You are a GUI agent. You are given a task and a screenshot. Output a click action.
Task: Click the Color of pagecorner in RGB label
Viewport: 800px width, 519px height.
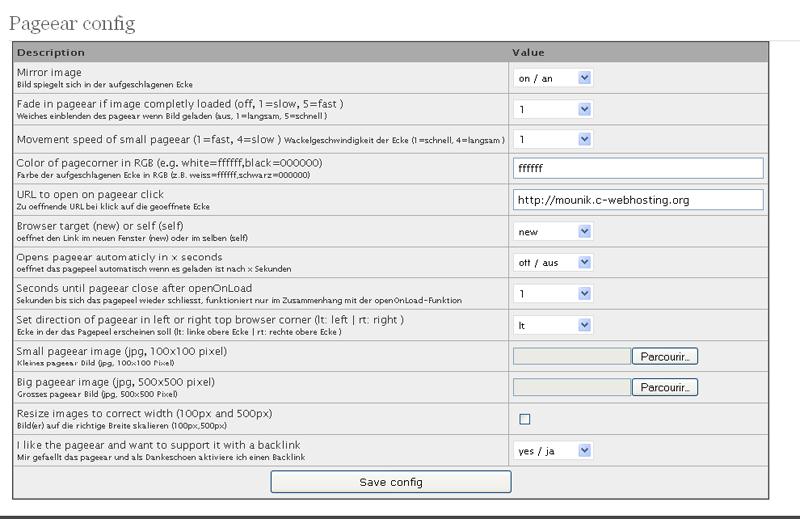click(169, 163)
